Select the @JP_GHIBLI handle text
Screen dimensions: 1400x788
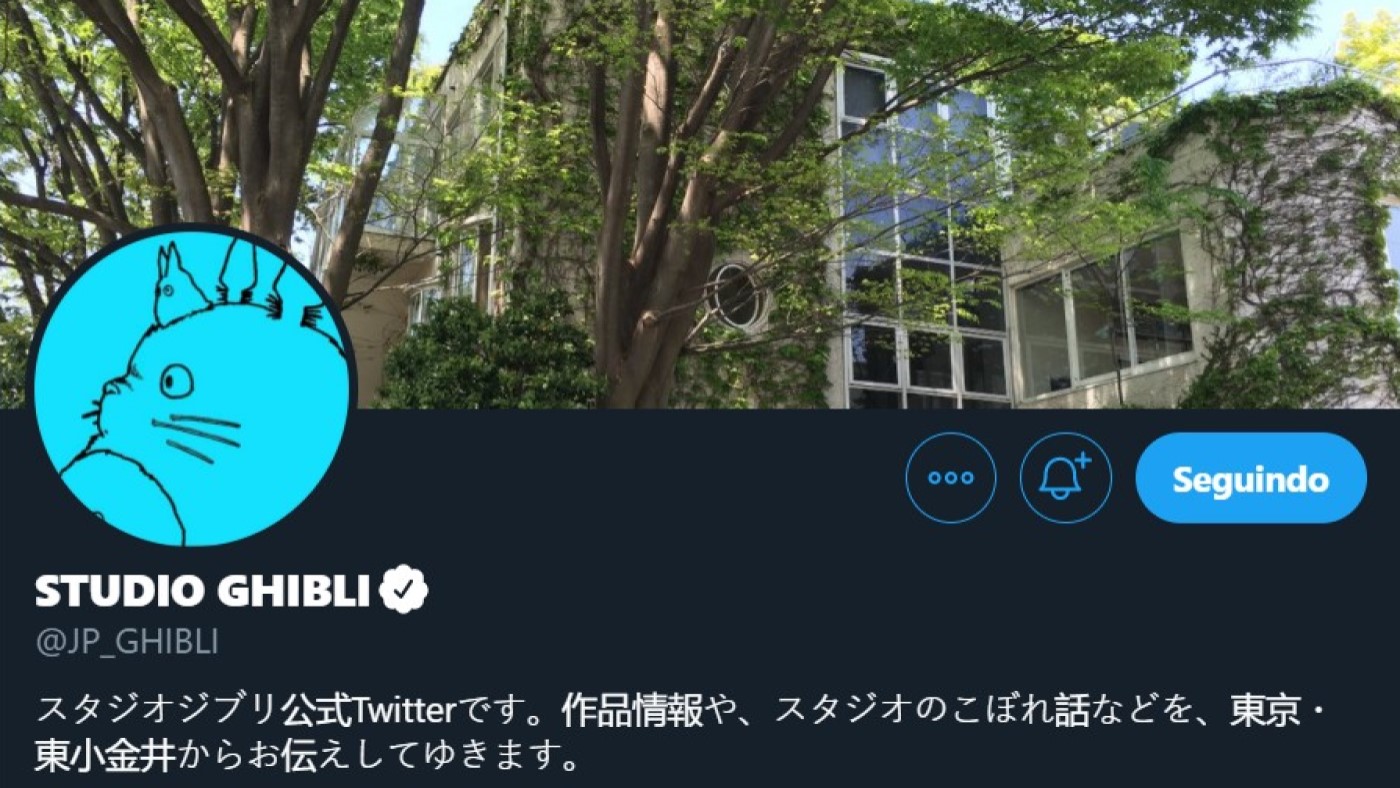click(x=127, y=641)
